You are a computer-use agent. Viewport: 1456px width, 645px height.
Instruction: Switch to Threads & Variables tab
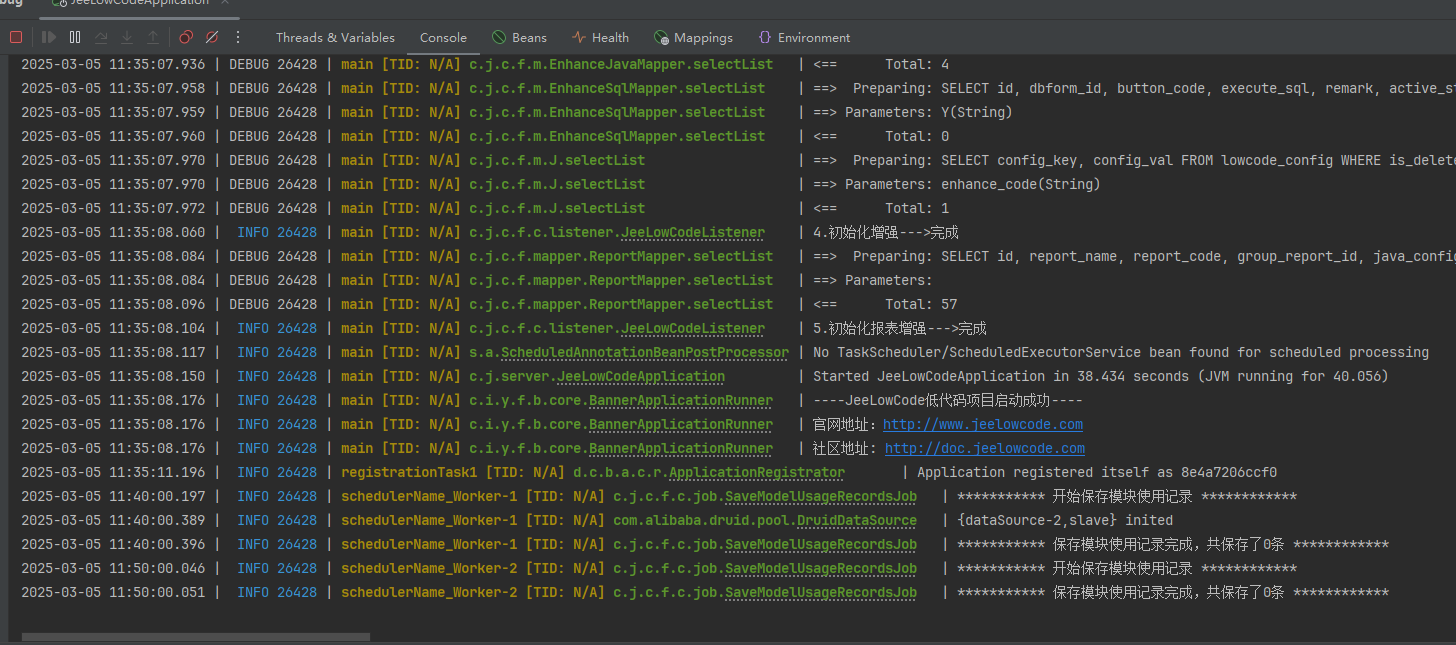[335, 38]
